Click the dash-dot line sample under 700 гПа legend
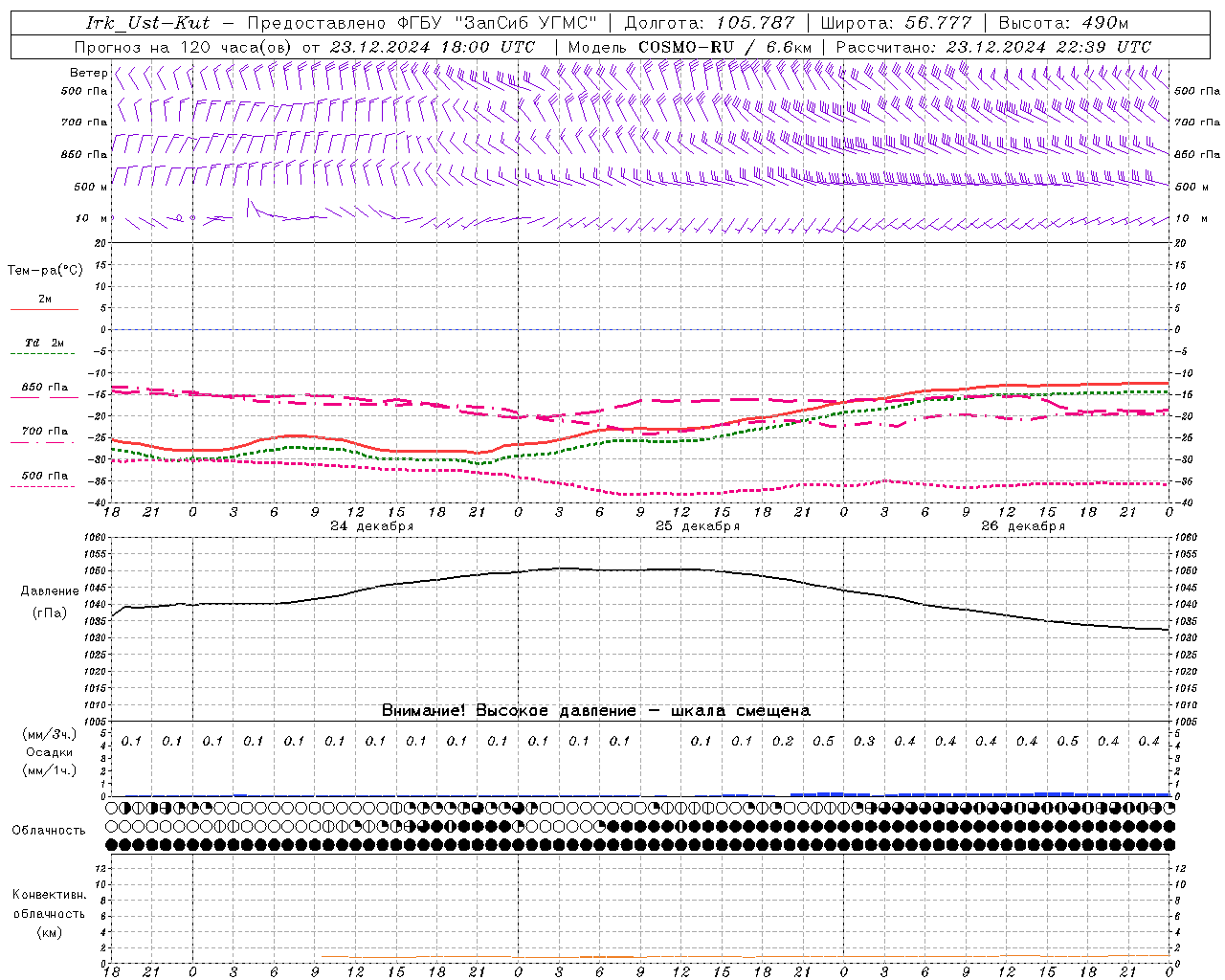The width and height of the screenshot is (1225, 980). pos(44,442)
